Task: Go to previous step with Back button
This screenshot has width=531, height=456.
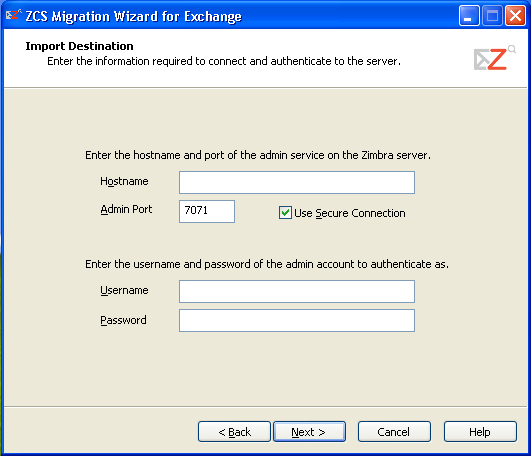Action: [234, 432]
